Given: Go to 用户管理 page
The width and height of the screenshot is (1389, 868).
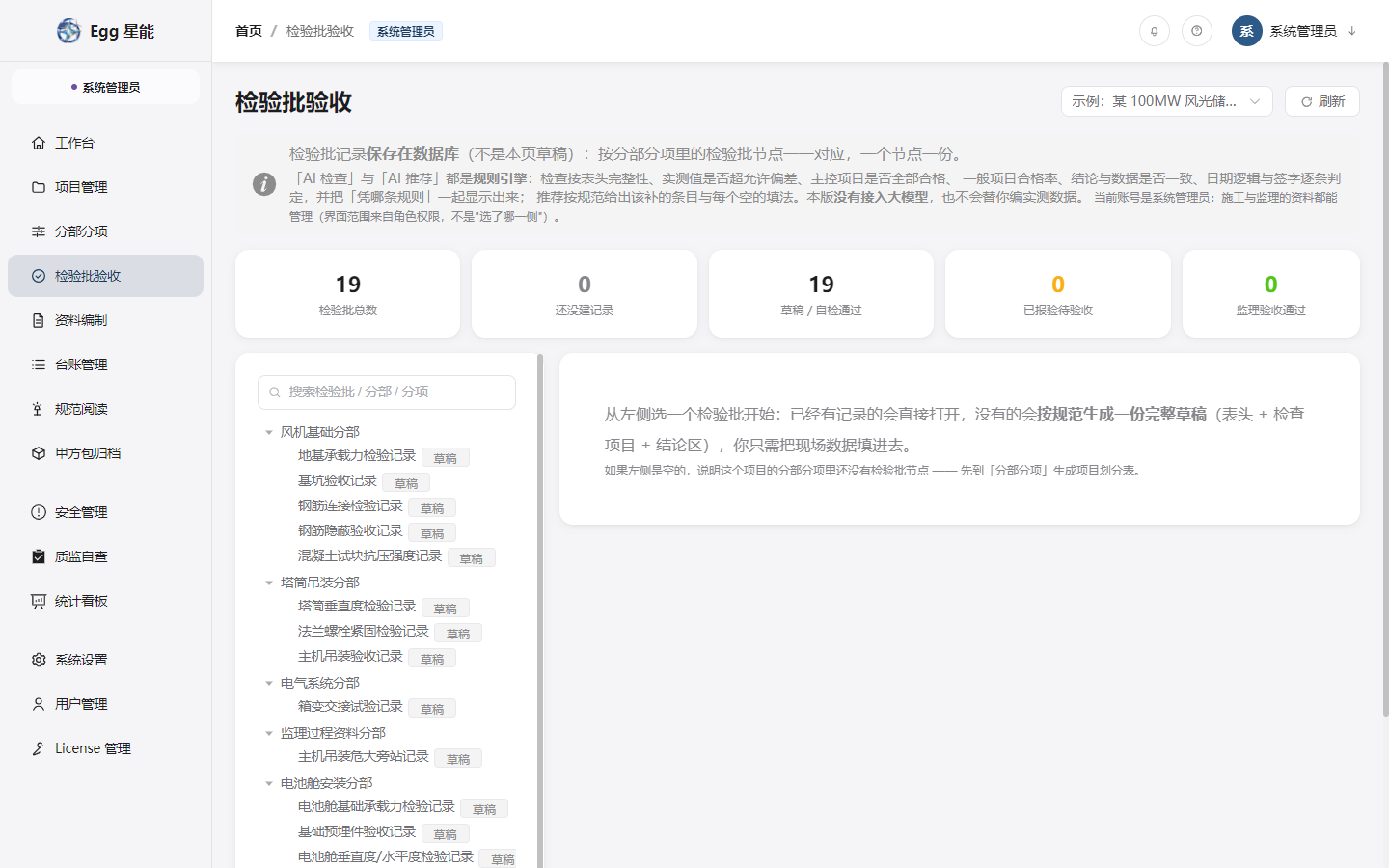Looking at the screenshot, I should click(105, 704).
